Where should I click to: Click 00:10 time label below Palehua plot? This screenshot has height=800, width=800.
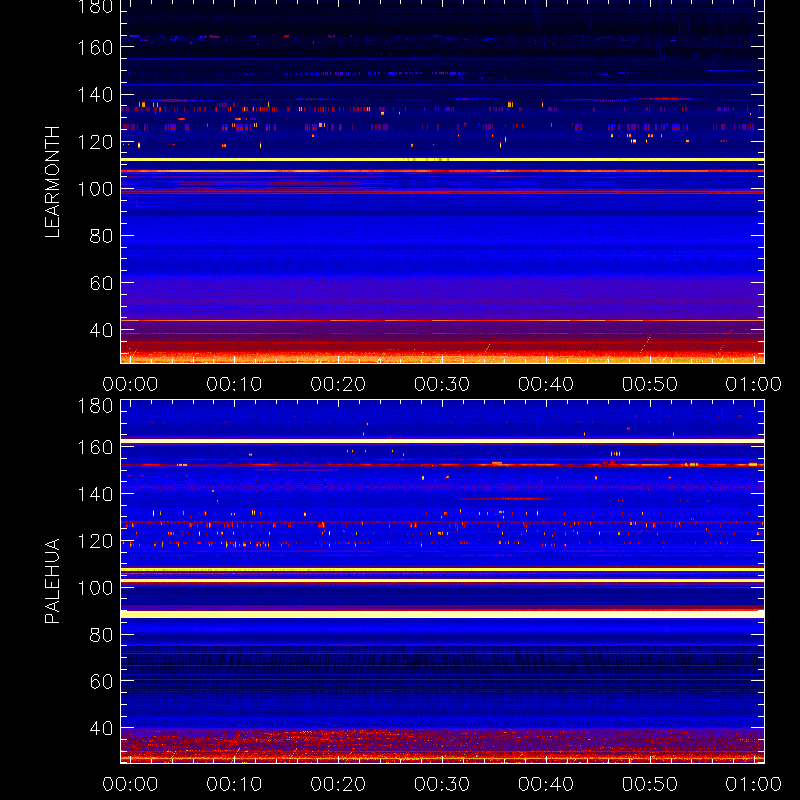point(234,784)
